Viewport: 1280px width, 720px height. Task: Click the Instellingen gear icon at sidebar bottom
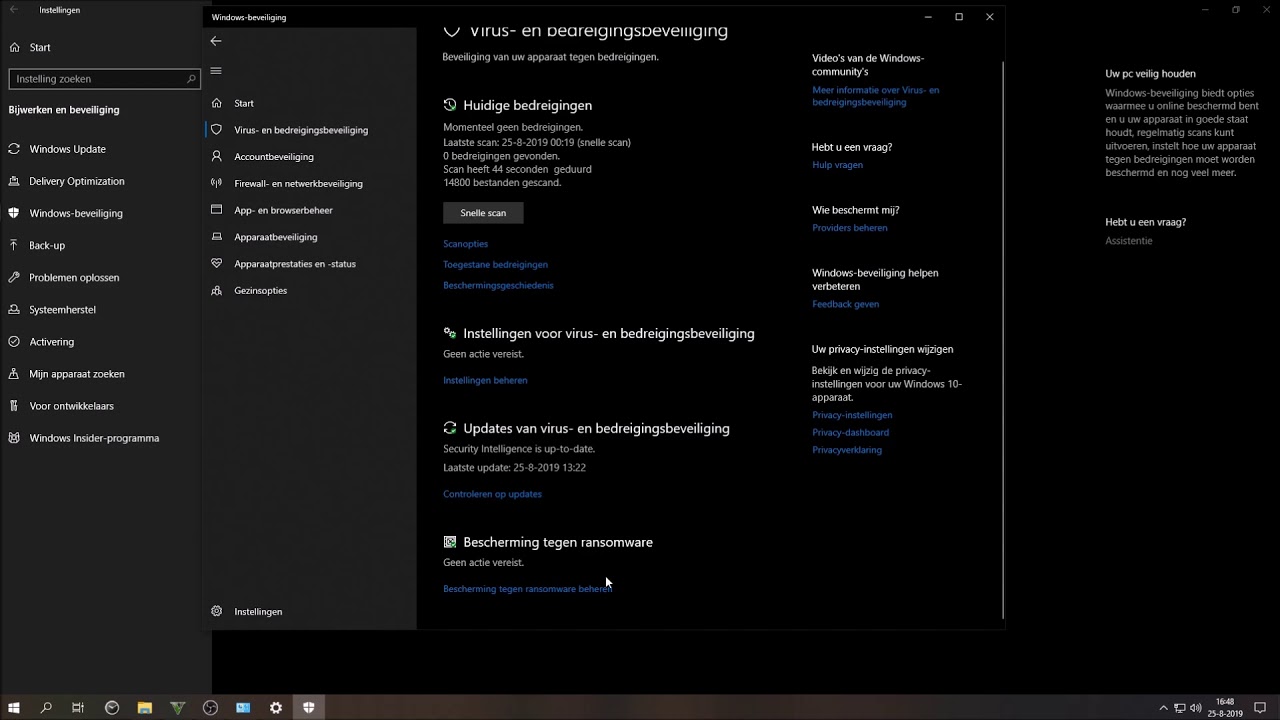tap(216, 611)
